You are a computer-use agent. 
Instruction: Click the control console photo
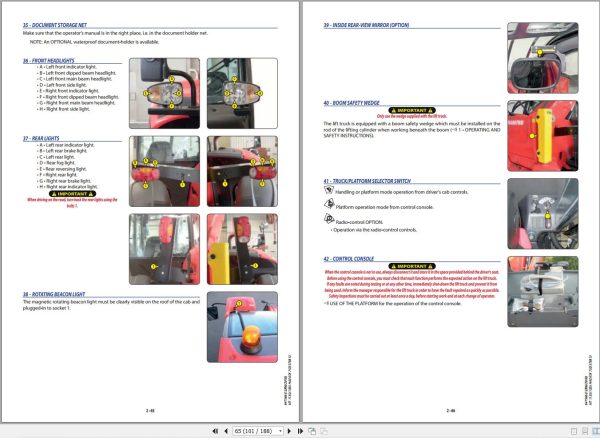543,291
